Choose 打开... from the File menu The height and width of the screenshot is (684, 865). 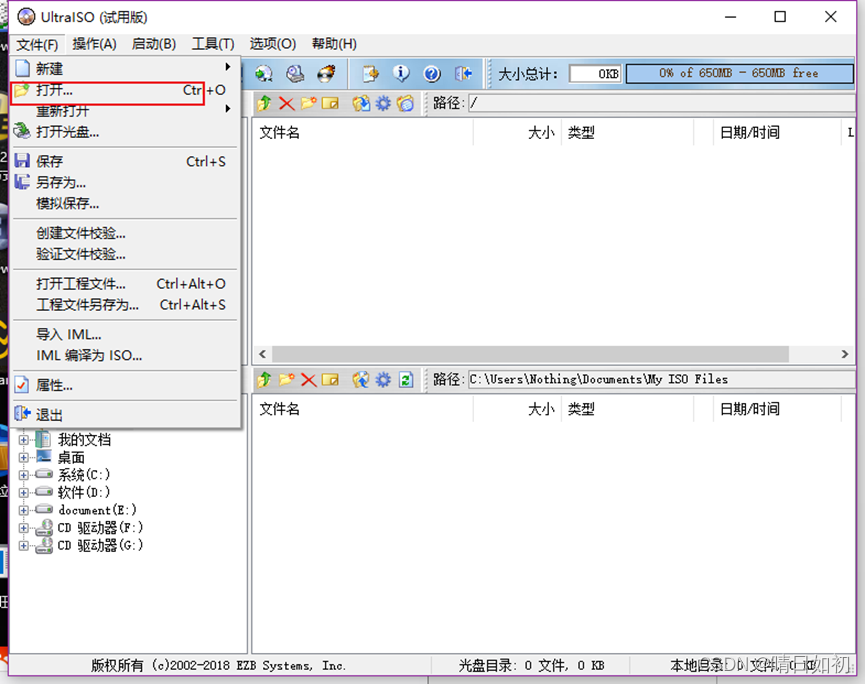coord(125,90)
